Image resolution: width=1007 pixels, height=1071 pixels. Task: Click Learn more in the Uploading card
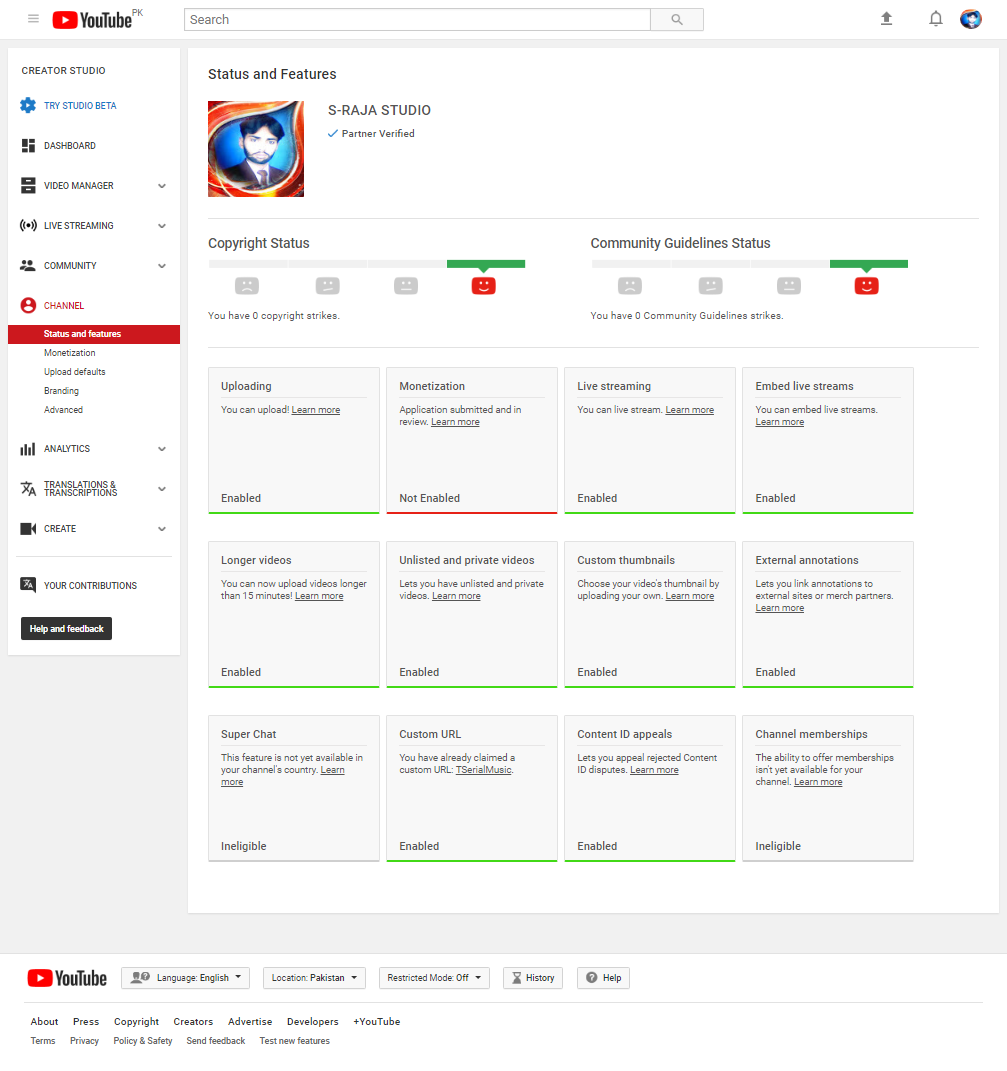pos(316,410)
